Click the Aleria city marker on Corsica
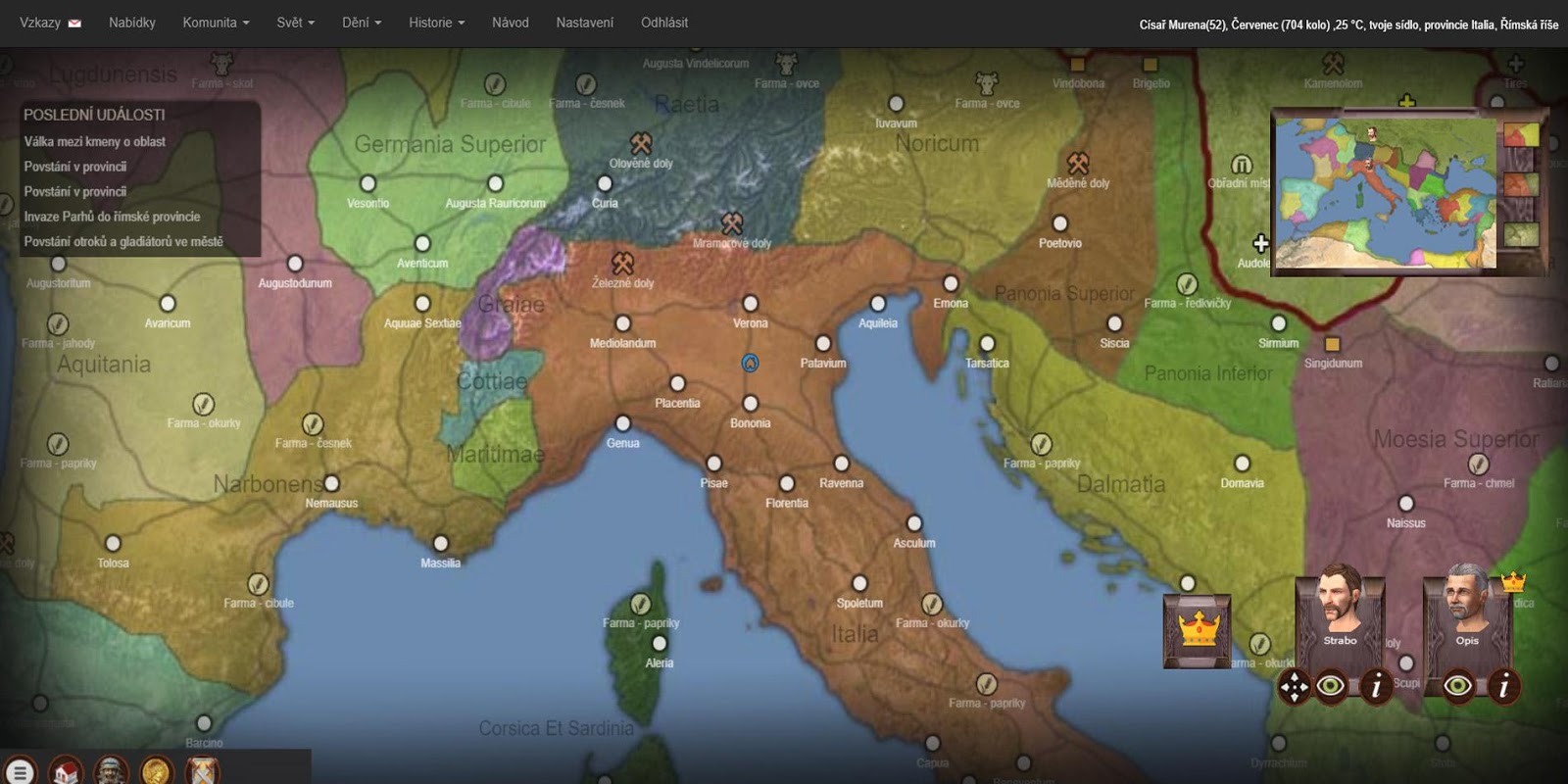This screenshot has width=1568, height=784. point(659,643)
